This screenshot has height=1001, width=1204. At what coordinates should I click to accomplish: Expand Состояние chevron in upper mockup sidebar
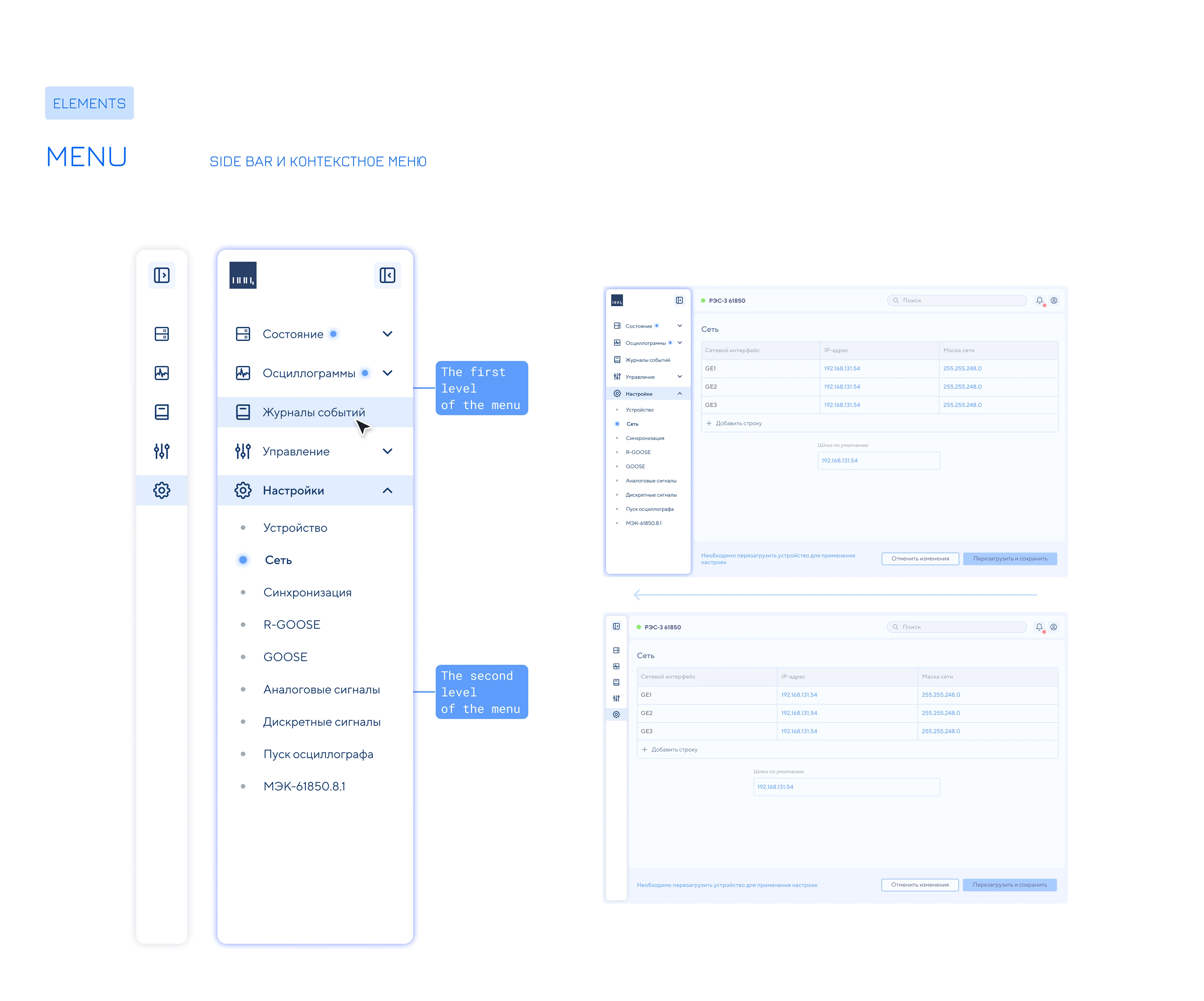(x=680, y=326)
